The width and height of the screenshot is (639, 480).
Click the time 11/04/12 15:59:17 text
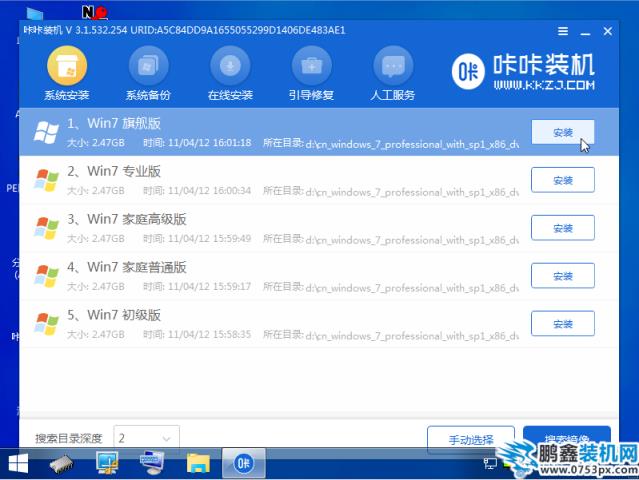click(x=197, y=286)
